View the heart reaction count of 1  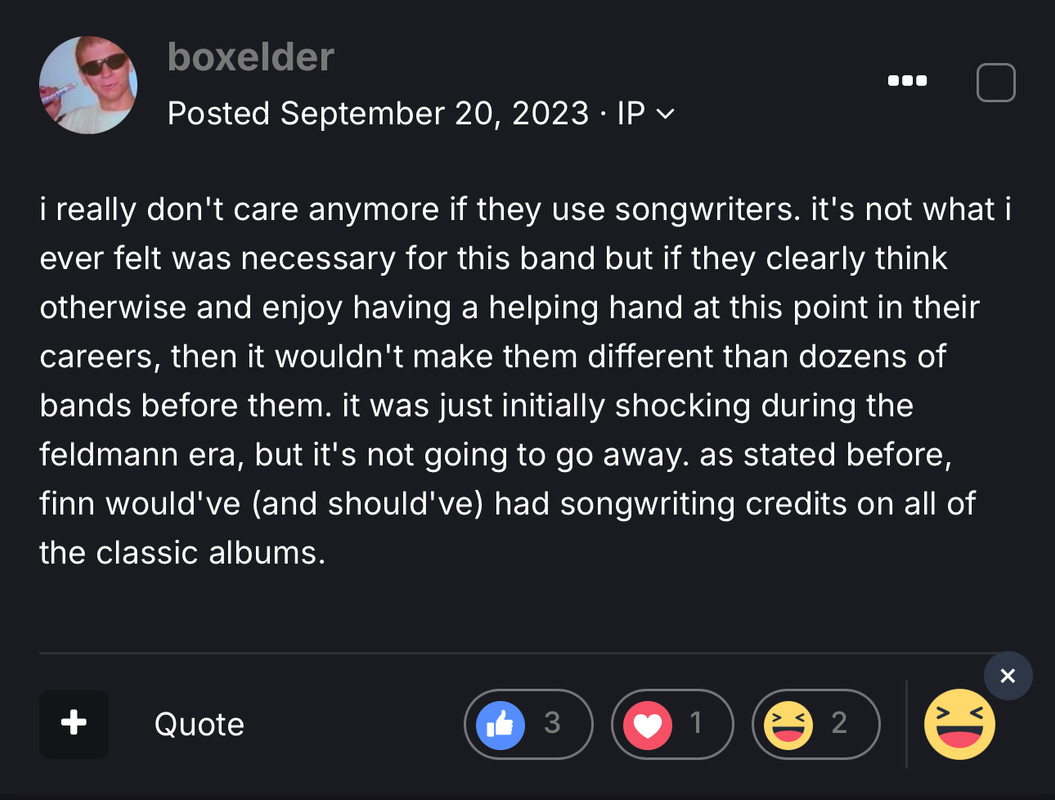[697, 723]
